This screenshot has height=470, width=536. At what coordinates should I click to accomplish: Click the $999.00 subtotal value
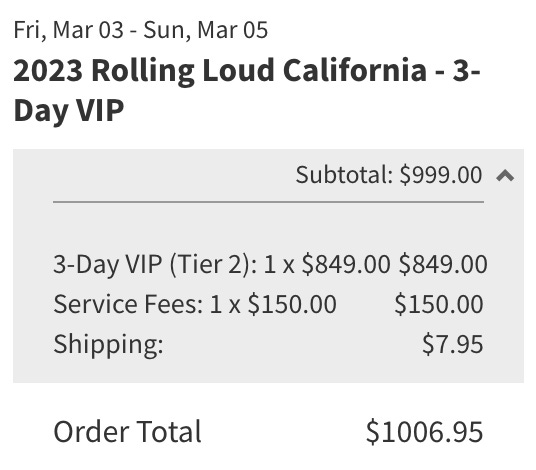coord(441,175)
